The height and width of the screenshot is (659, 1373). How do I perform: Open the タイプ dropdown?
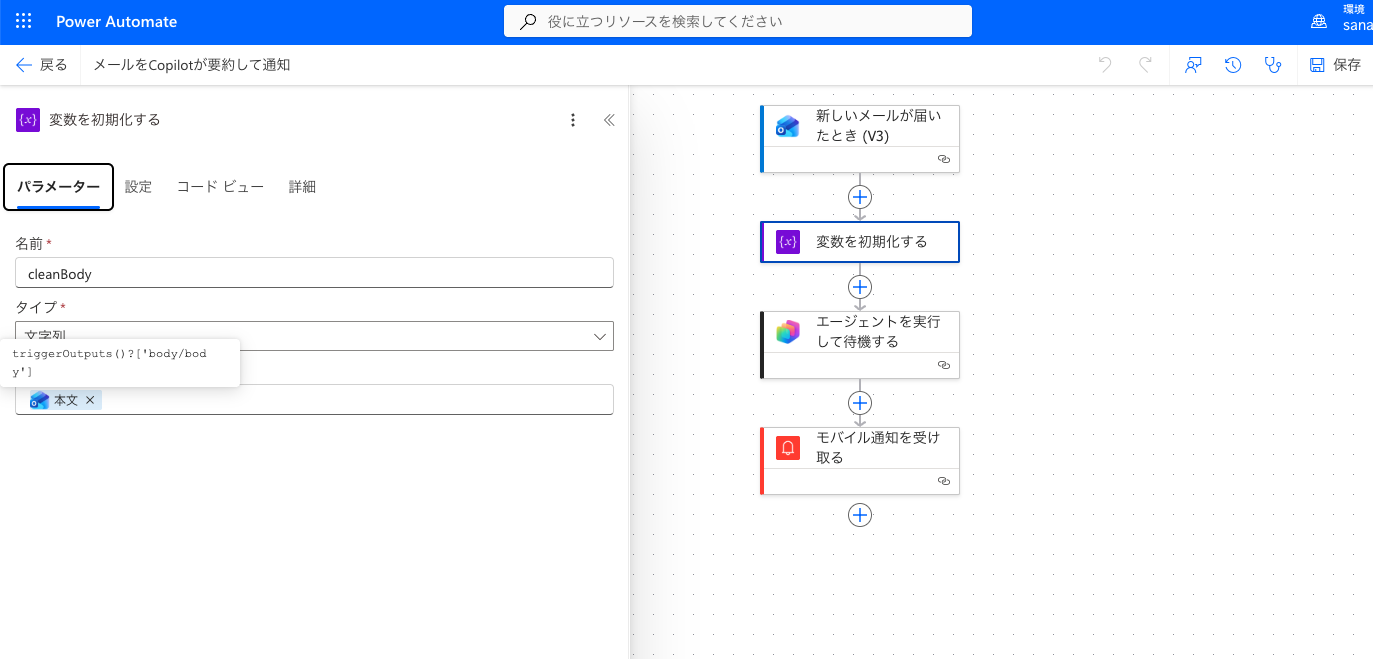tap(314, 336)
